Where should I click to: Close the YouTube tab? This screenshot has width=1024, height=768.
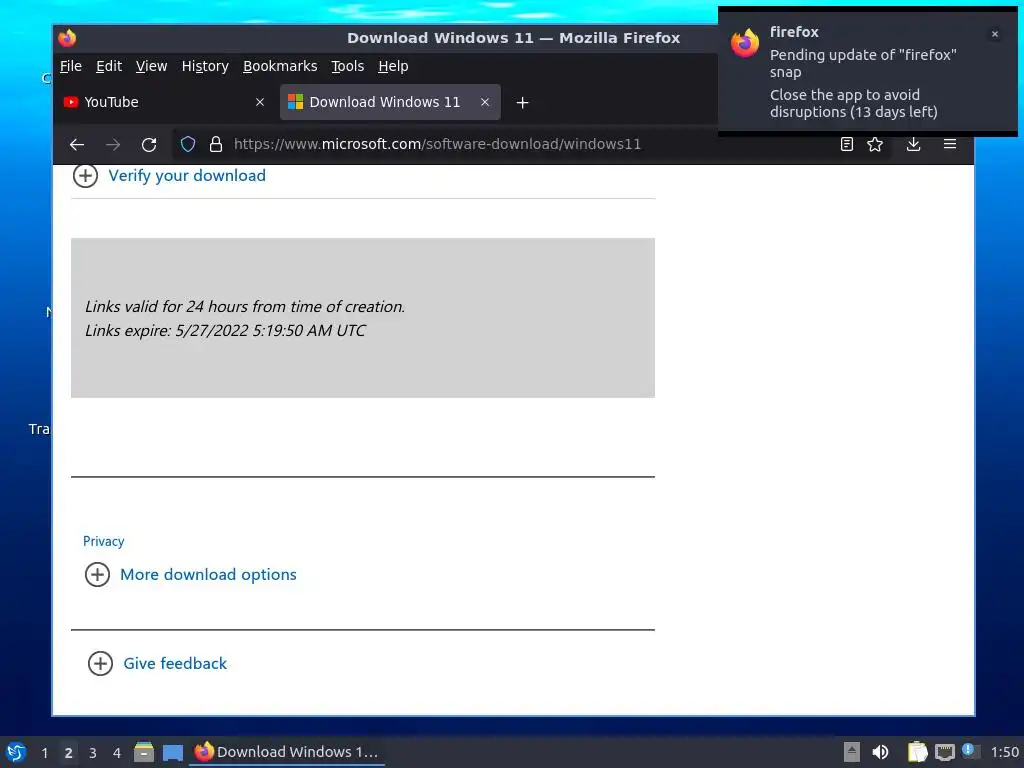click(260, 102)
